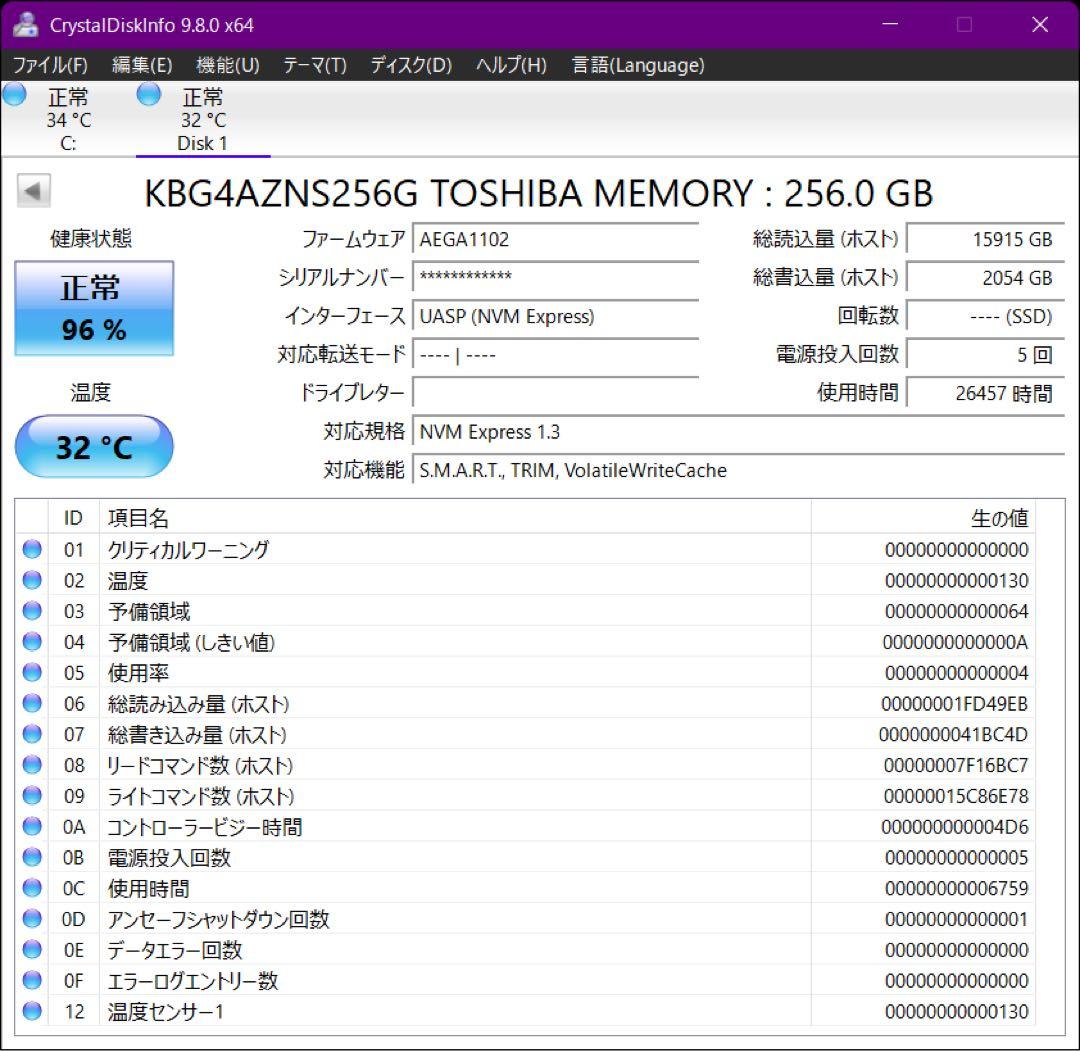Click raw value 000000000004D6
The image size is (1080, 1051).
[955, 826]
